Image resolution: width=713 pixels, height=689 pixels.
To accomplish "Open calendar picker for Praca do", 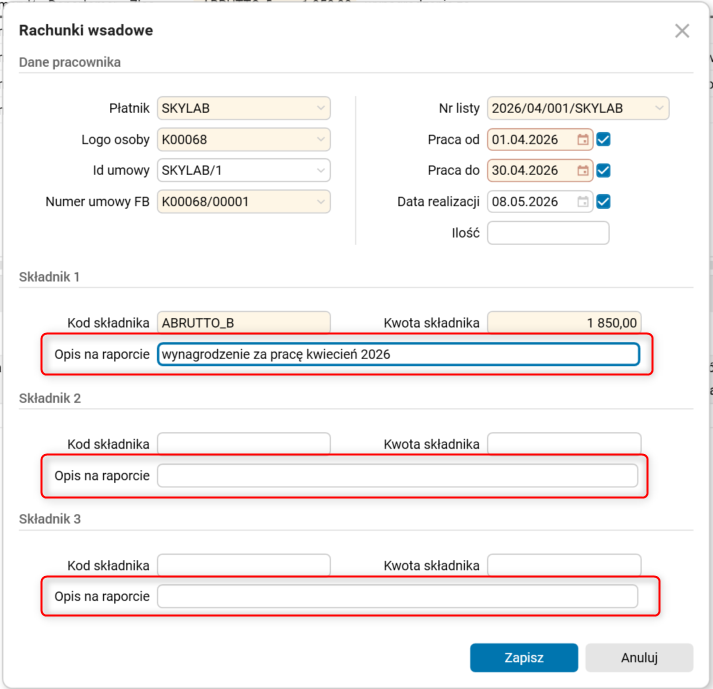I will tap(582, 171).
